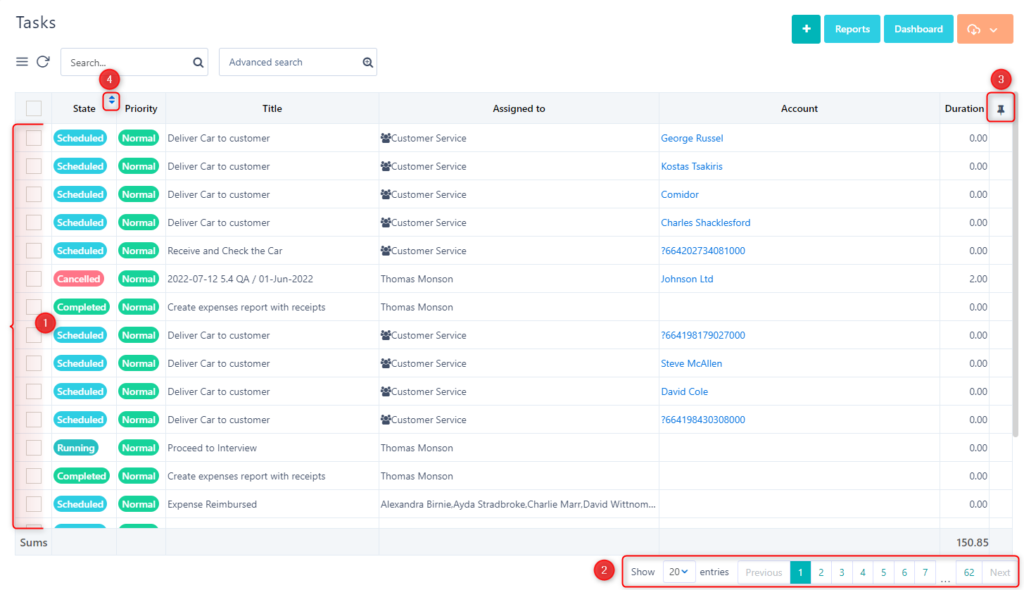Click the green plus icon to add a task

(x=806, y=29)
